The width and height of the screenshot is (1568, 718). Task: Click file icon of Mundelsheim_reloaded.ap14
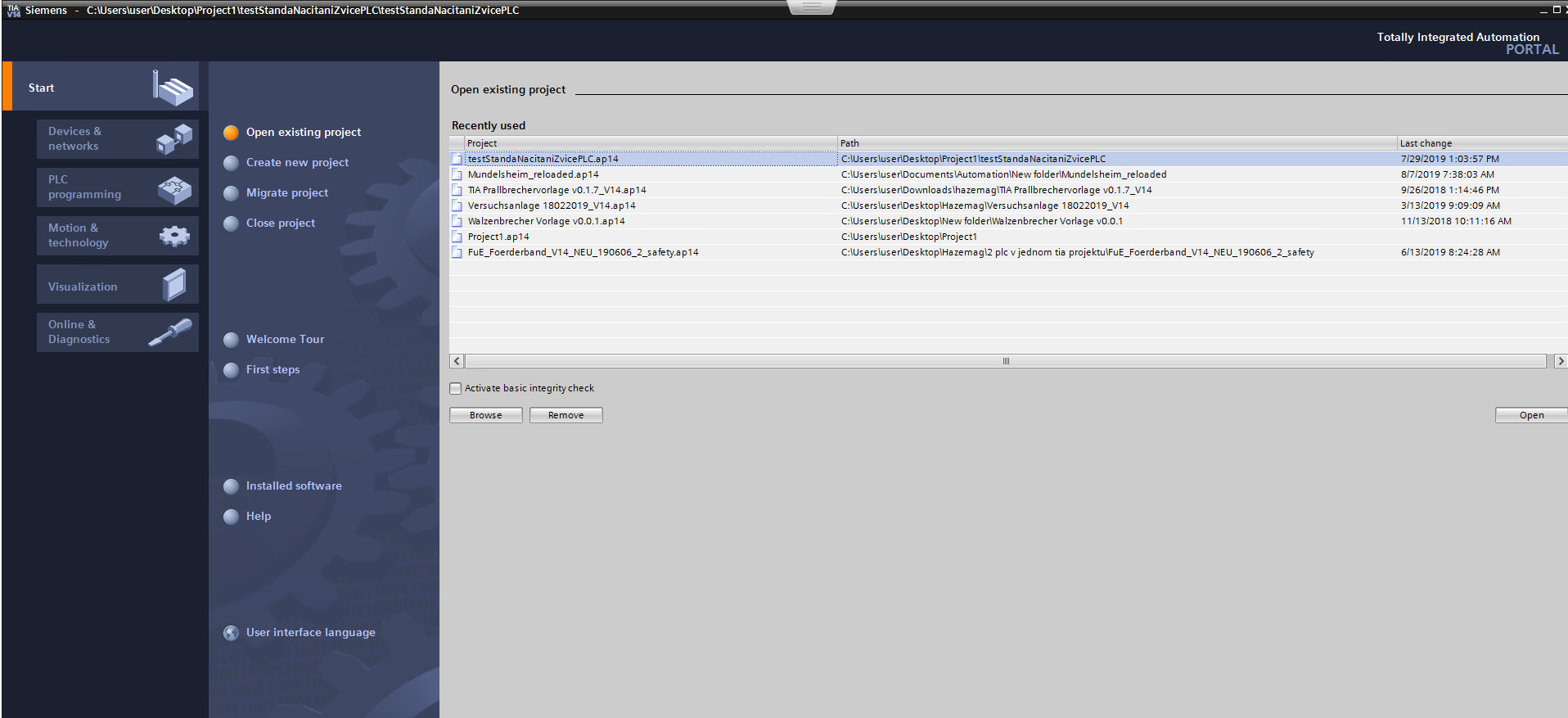(x=457, y=174)
